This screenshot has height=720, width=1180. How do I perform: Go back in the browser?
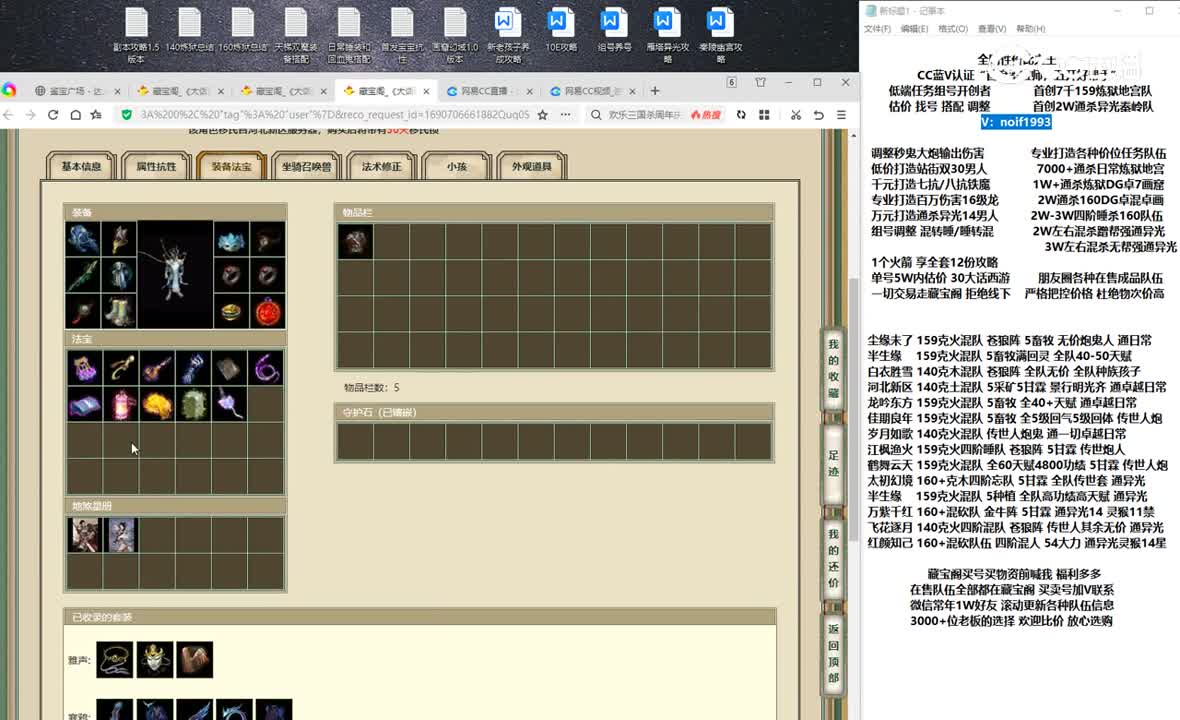click(8, 114)
